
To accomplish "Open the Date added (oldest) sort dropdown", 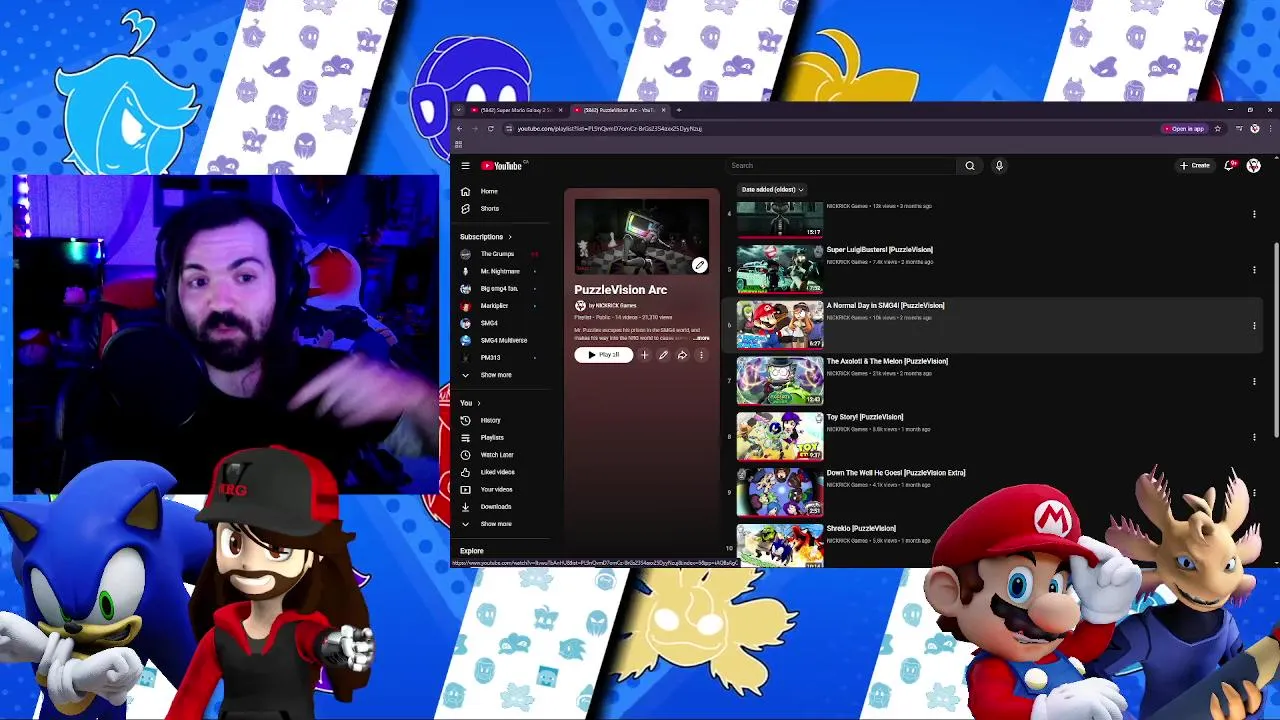I will pyautogui.click(x=772, y=189).
